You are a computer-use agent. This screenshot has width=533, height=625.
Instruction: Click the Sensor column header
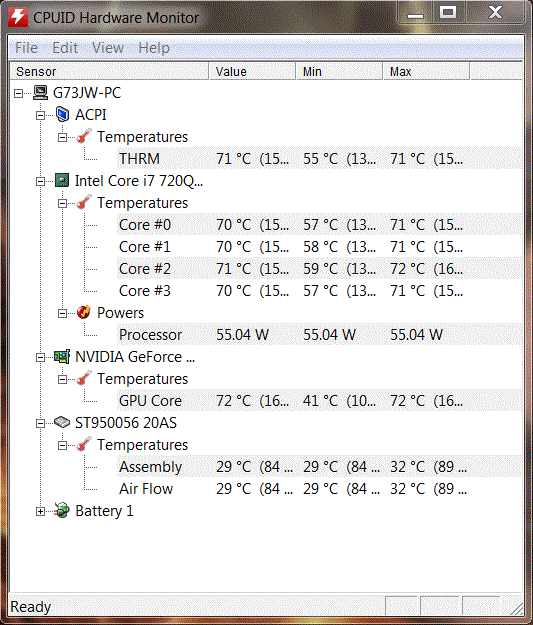109,71
